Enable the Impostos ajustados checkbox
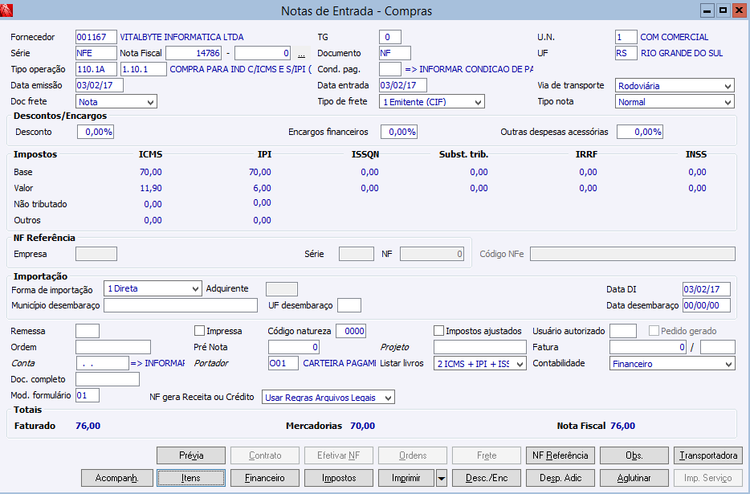Viewport: 750px width, 494px height. point(439,330)
